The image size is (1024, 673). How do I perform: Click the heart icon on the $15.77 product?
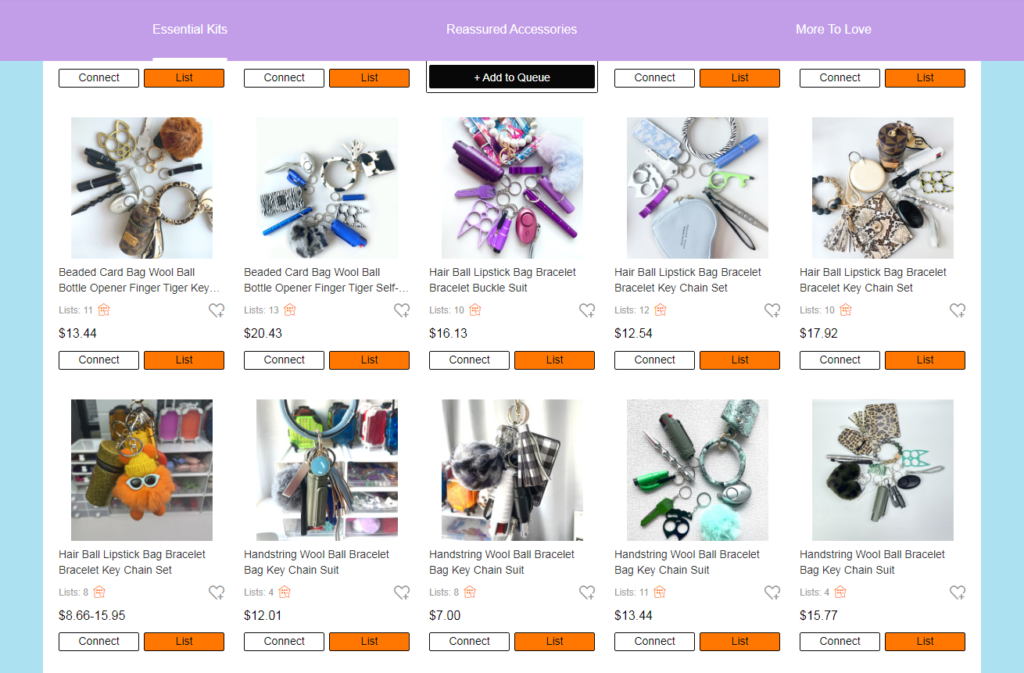pyautogui.click(x=957, y=593)
